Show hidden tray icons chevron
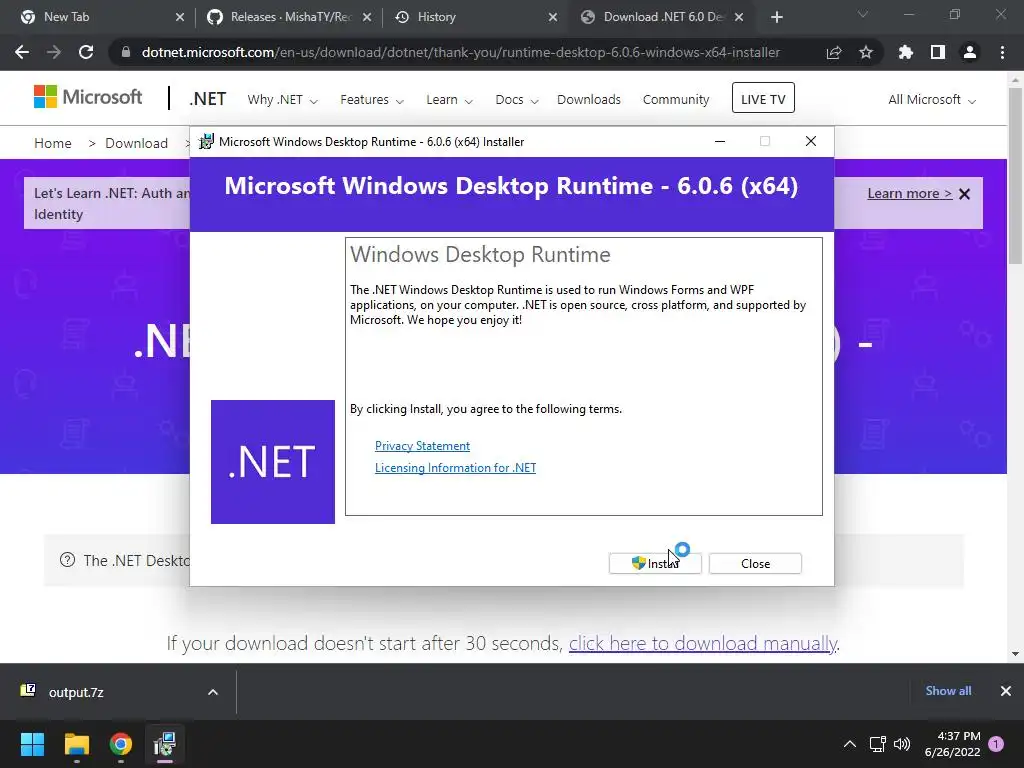 850,744
